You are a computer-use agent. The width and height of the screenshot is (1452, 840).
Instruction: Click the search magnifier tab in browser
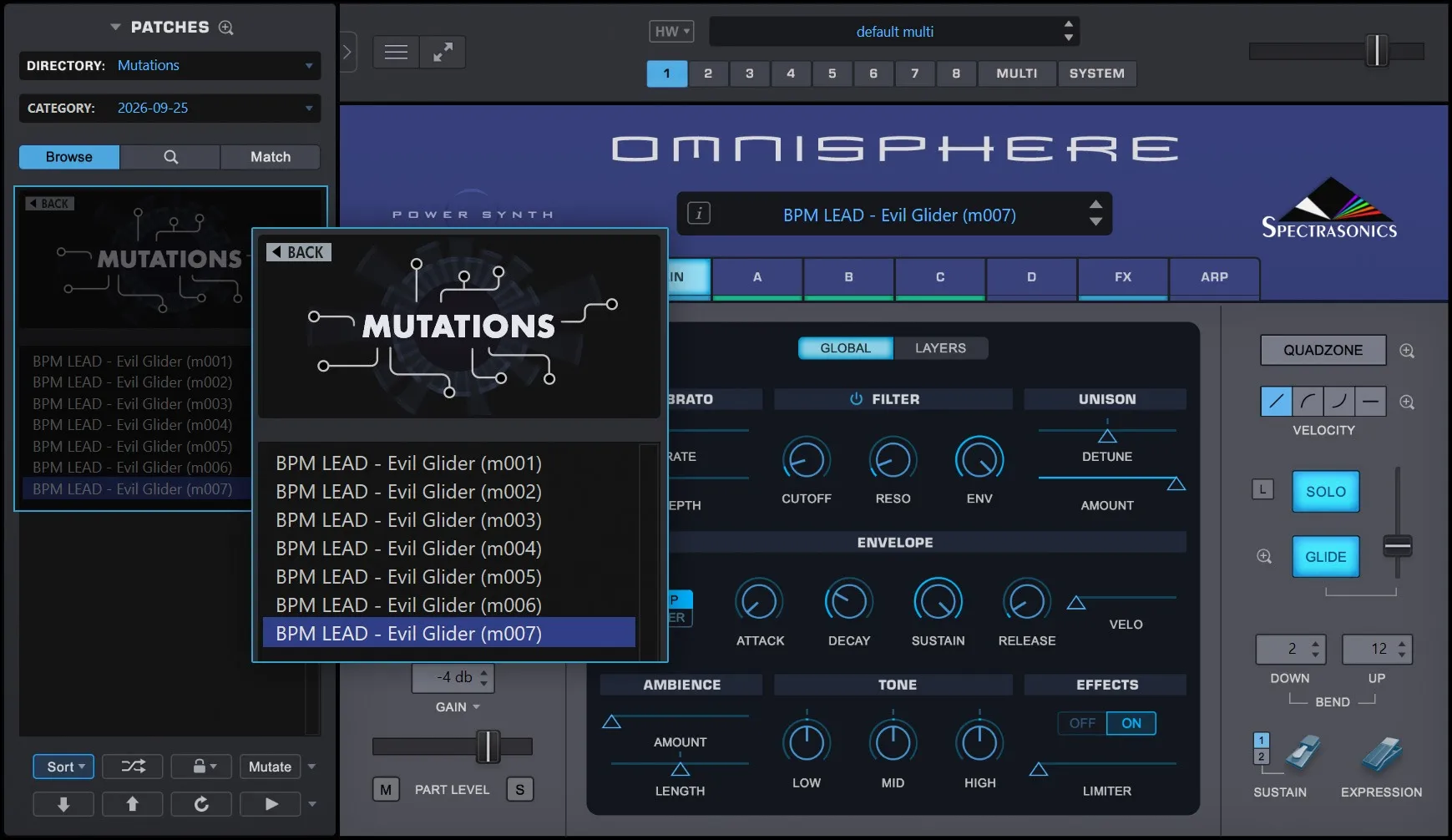coord(170,157)
